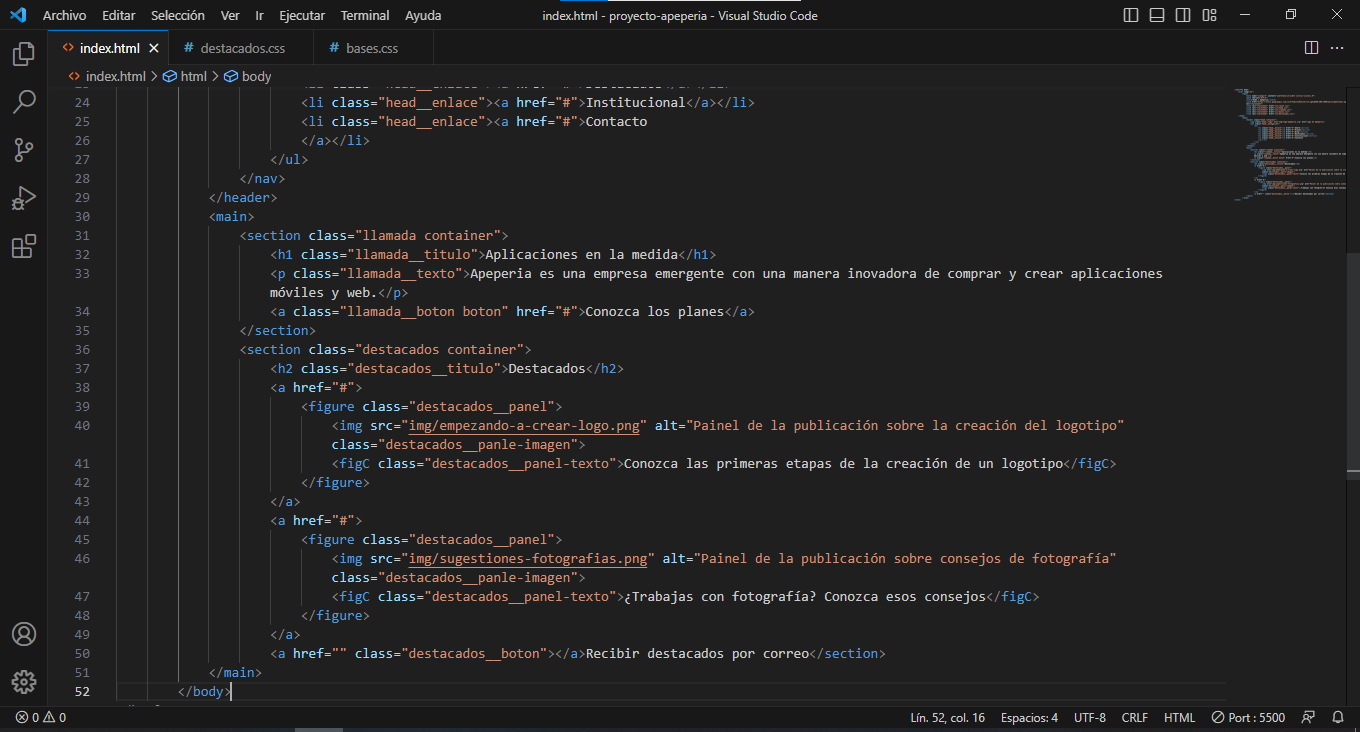Click the VS Code logo icon

[x=18, y=15]
